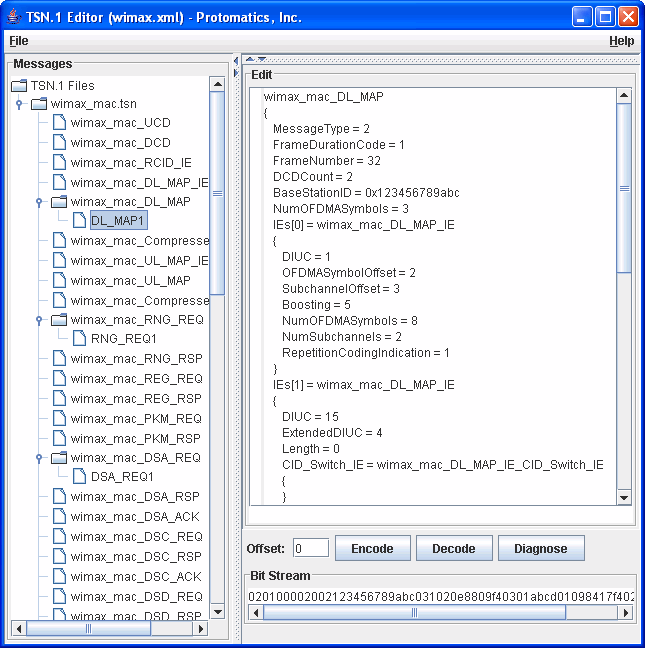This screenshot has height=648, width=645.
Task: Collapse the wimax_mac.tsn tree node
Action: click(x=19, y=104)
